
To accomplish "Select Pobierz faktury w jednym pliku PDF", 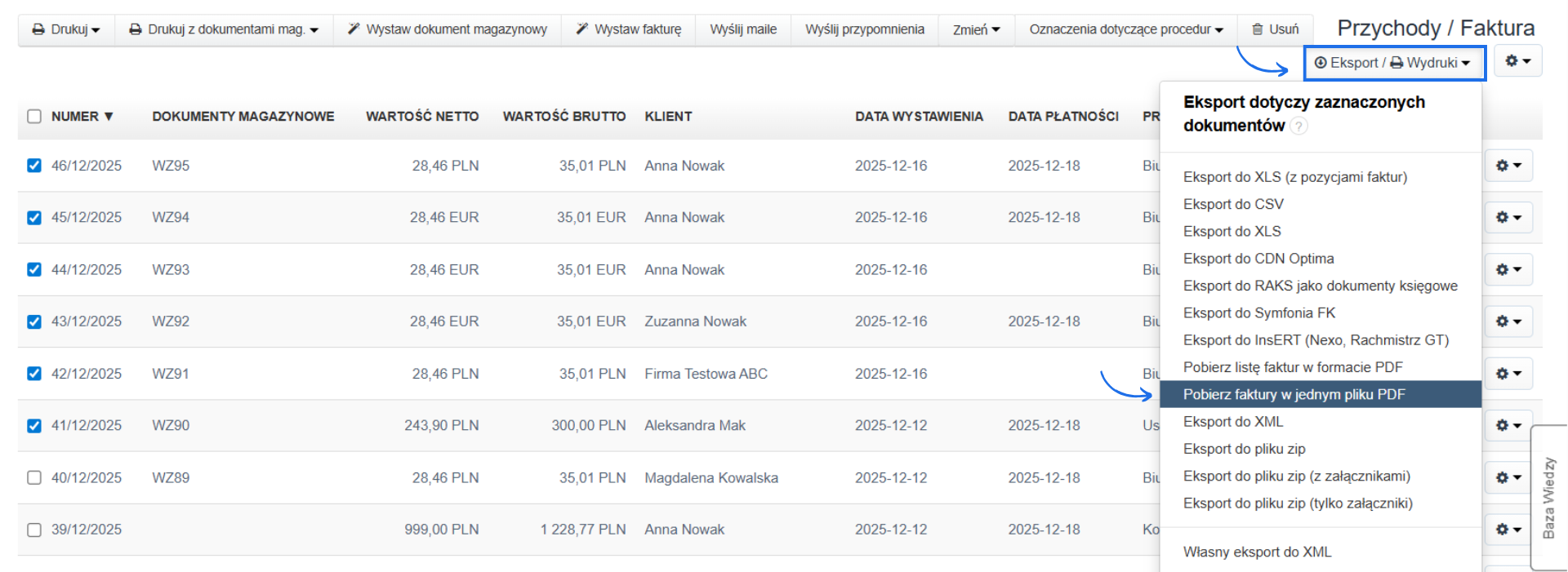I will coord(1294,394).
